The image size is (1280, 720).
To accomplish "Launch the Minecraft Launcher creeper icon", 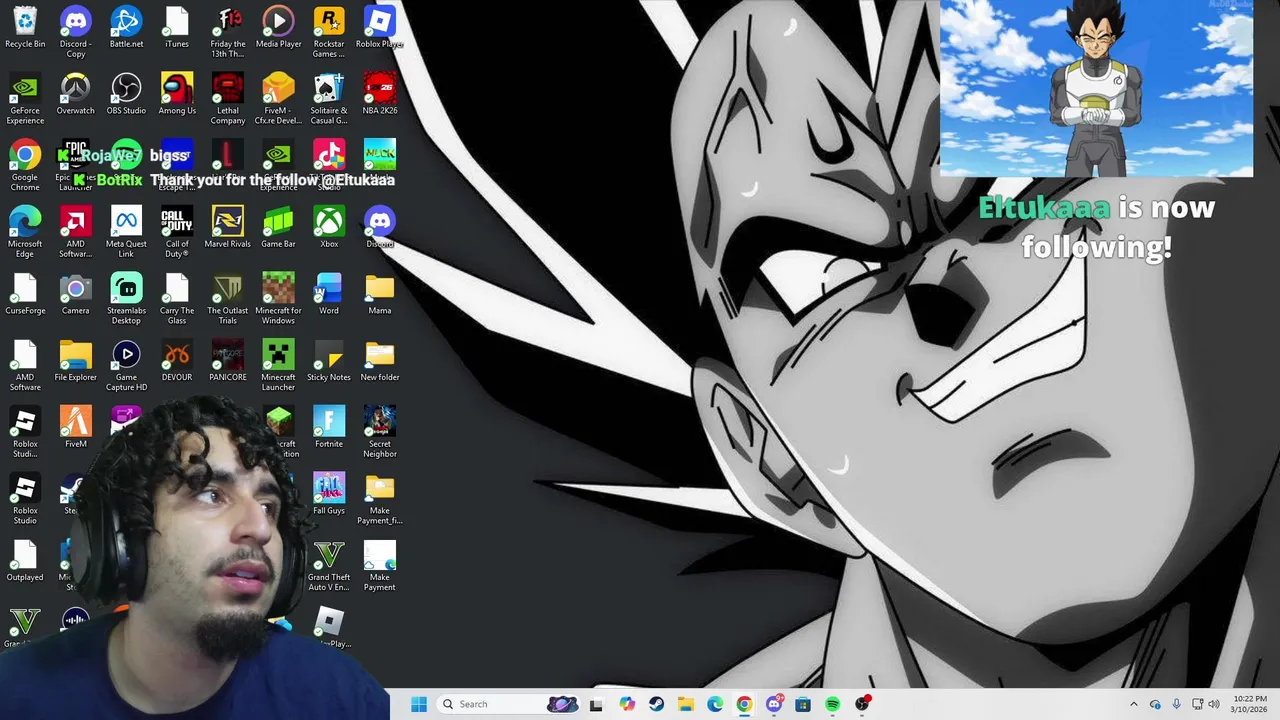I will click(x=278, y=365).
